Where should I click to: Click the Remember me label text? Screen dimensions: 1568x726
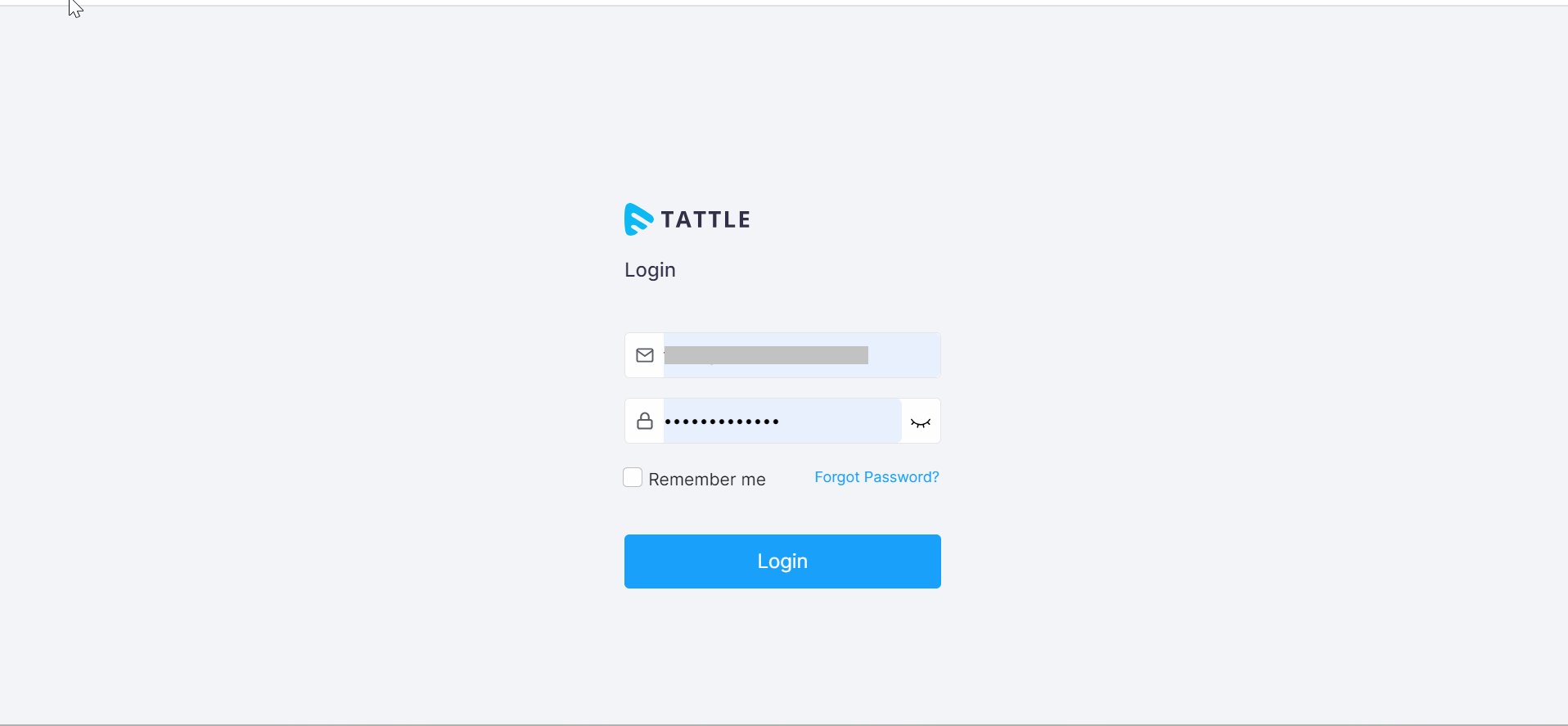coord(707,479)
